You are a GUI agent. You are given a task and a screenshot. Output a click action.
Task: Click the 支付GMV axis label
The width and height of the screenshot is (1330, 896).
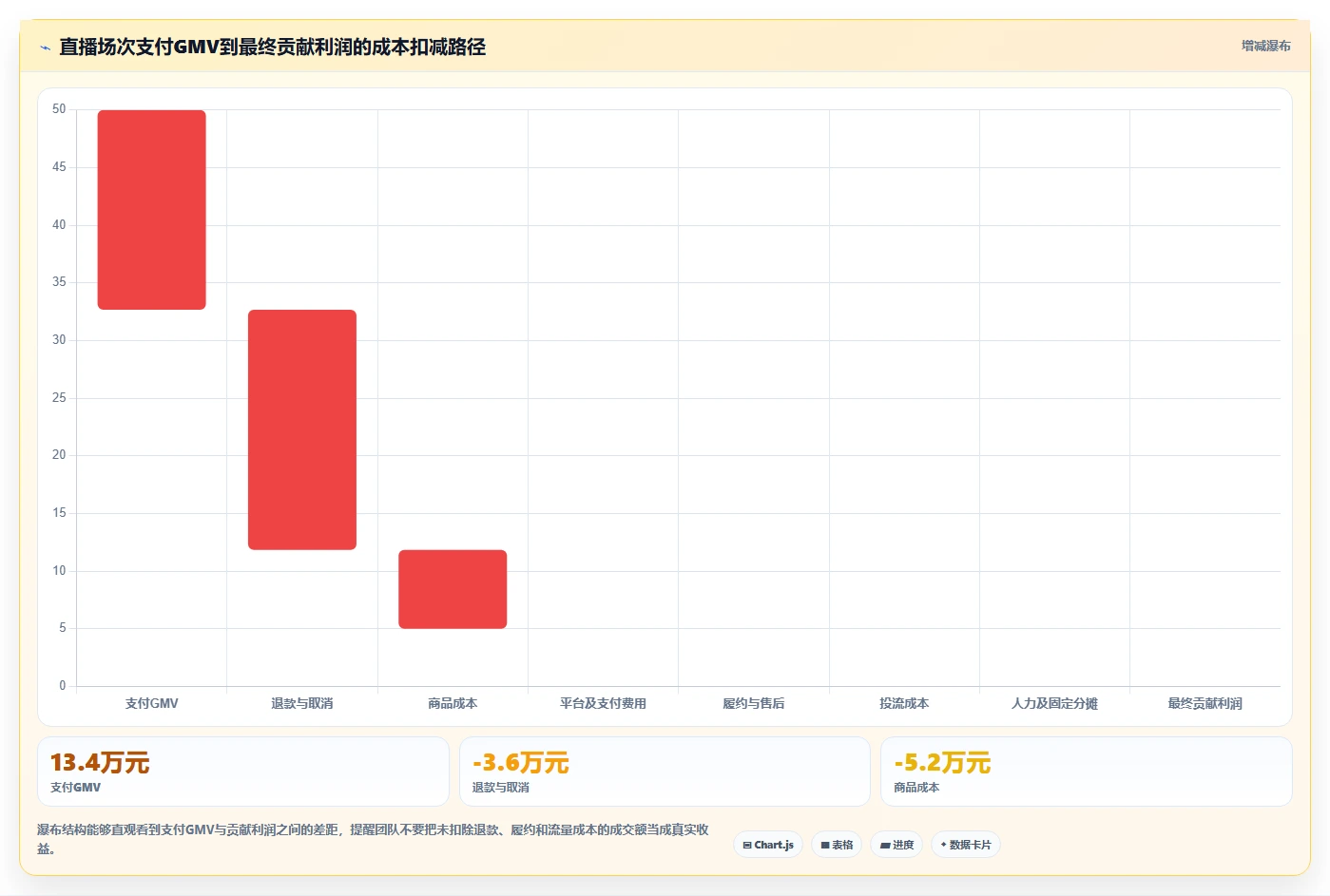pyautogui.click(x=152, y=703)
